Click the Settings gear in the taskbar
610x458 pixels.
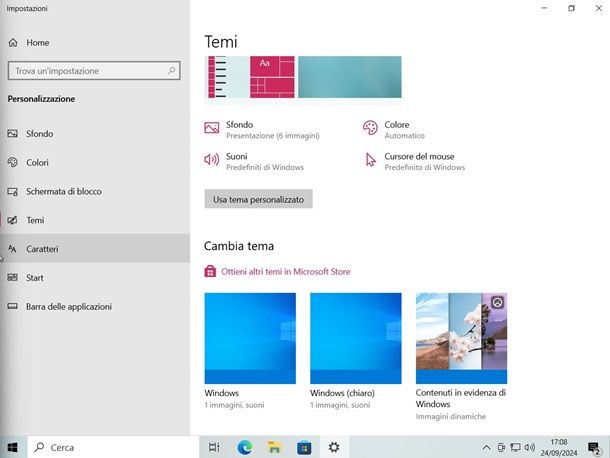pyautogui.click(x=334, y=447)
